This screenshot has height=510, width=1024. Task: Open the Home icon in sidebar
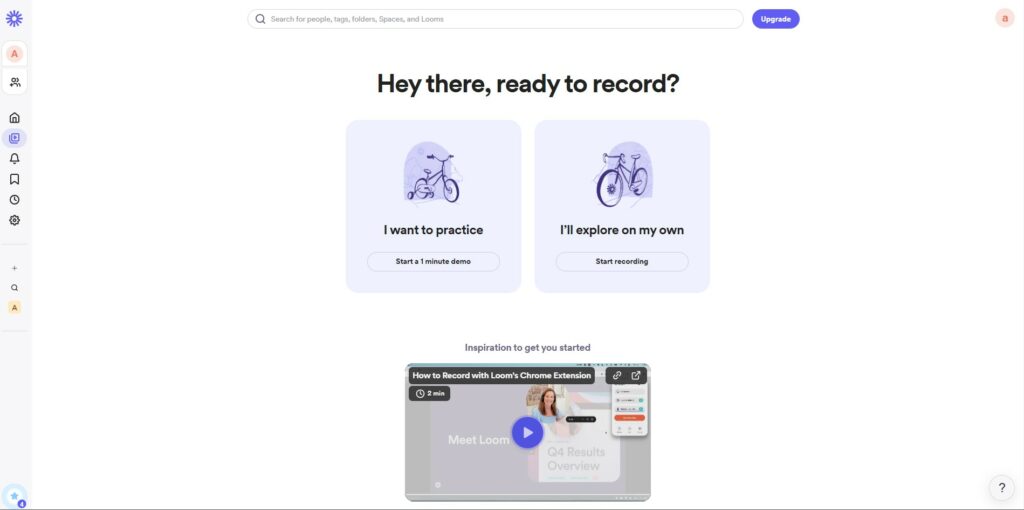click(14, 118)
